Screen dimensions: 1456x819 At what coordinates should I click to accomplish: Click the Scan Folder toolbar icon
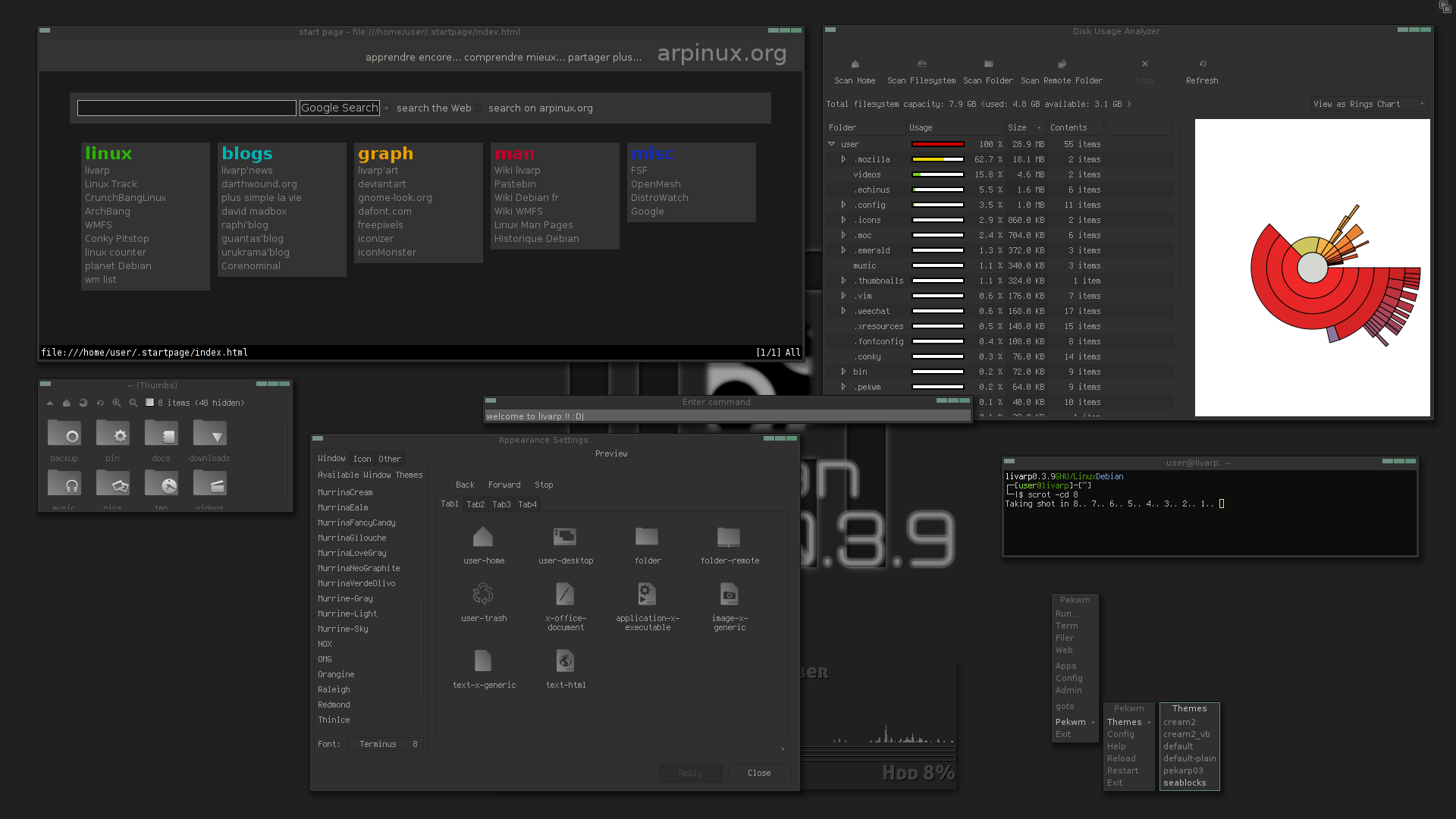tap(988, 64)
